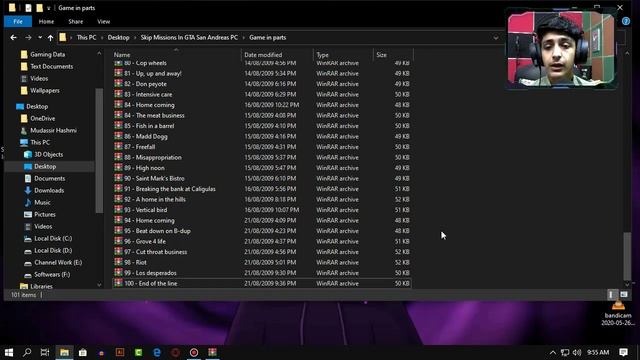The width and height of the screenshot is (640, 360).
Task: Open the Windows Start menu
Action: coord(9,352)
